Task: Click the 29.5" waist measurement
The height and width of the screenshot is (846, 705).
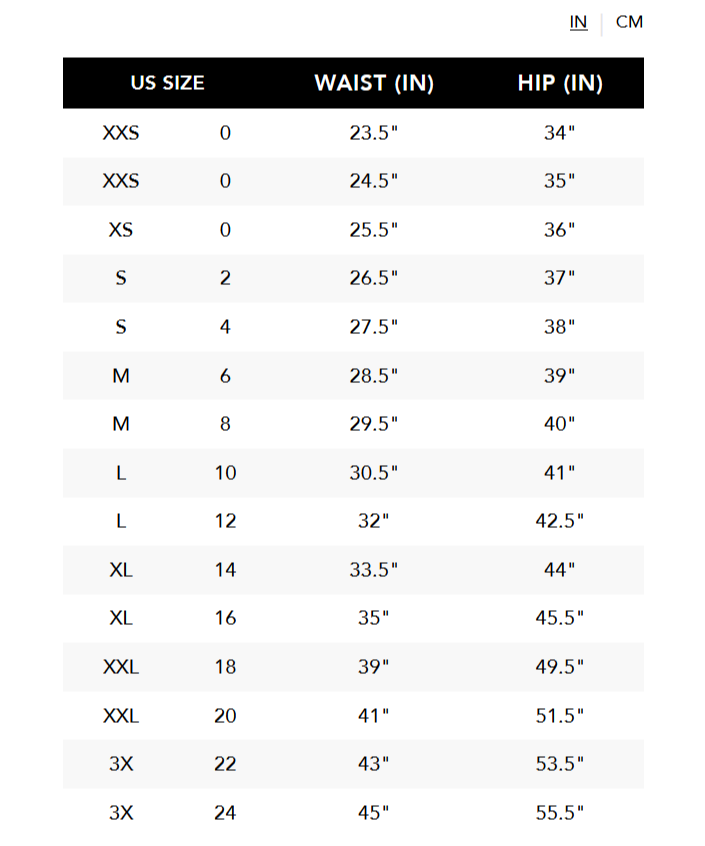Action: [373, 424]
